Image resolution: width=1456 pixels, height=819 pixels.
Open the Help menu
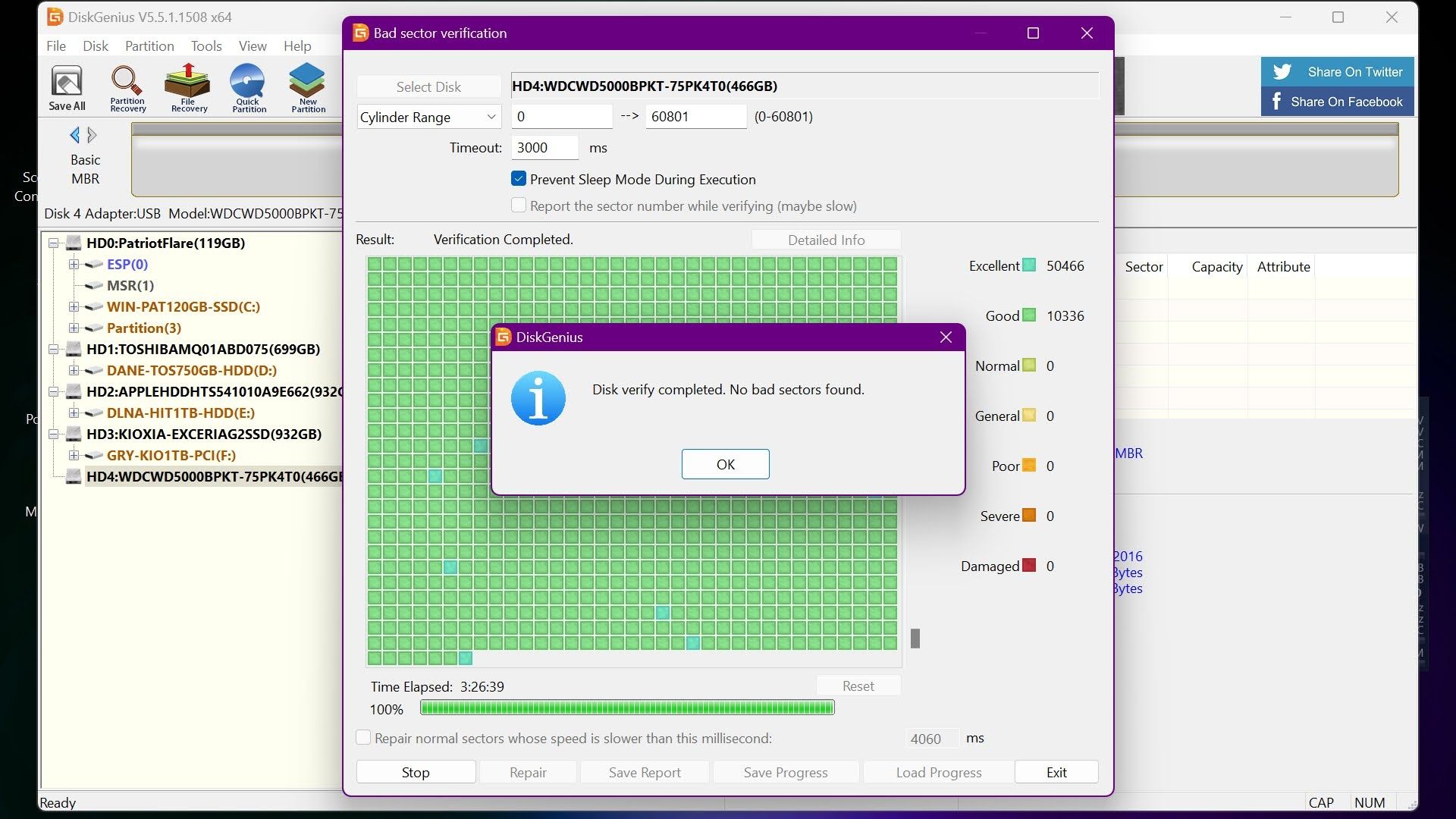click(297, 45)
